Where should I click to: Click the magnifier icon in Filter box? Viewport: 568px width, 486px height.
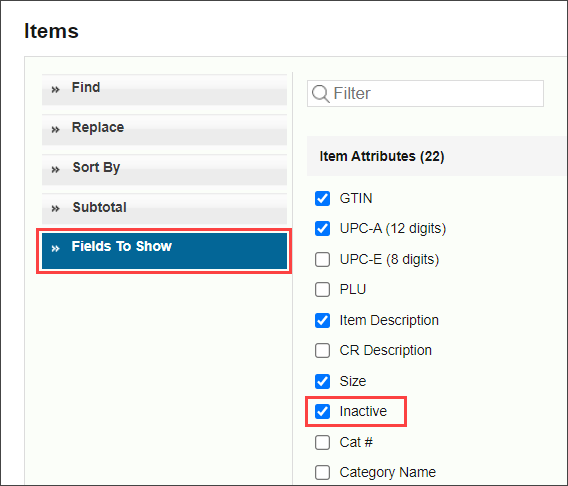(321, 94)
